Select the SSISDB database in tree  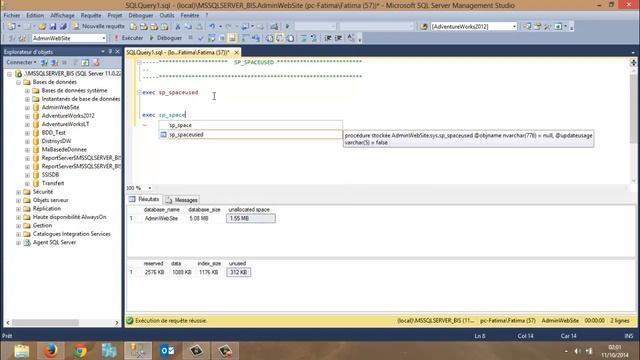tap(50, 175)
